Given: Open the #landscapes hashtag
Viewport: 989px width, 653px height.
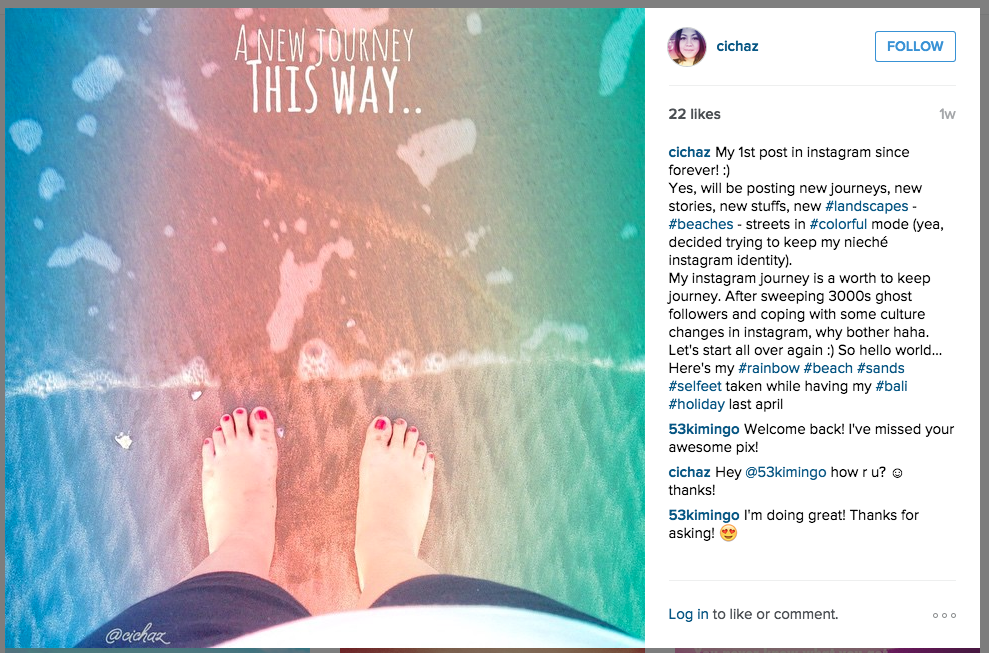Looking at the screenshot, I should pyautogui.click(x=867, y=206).
